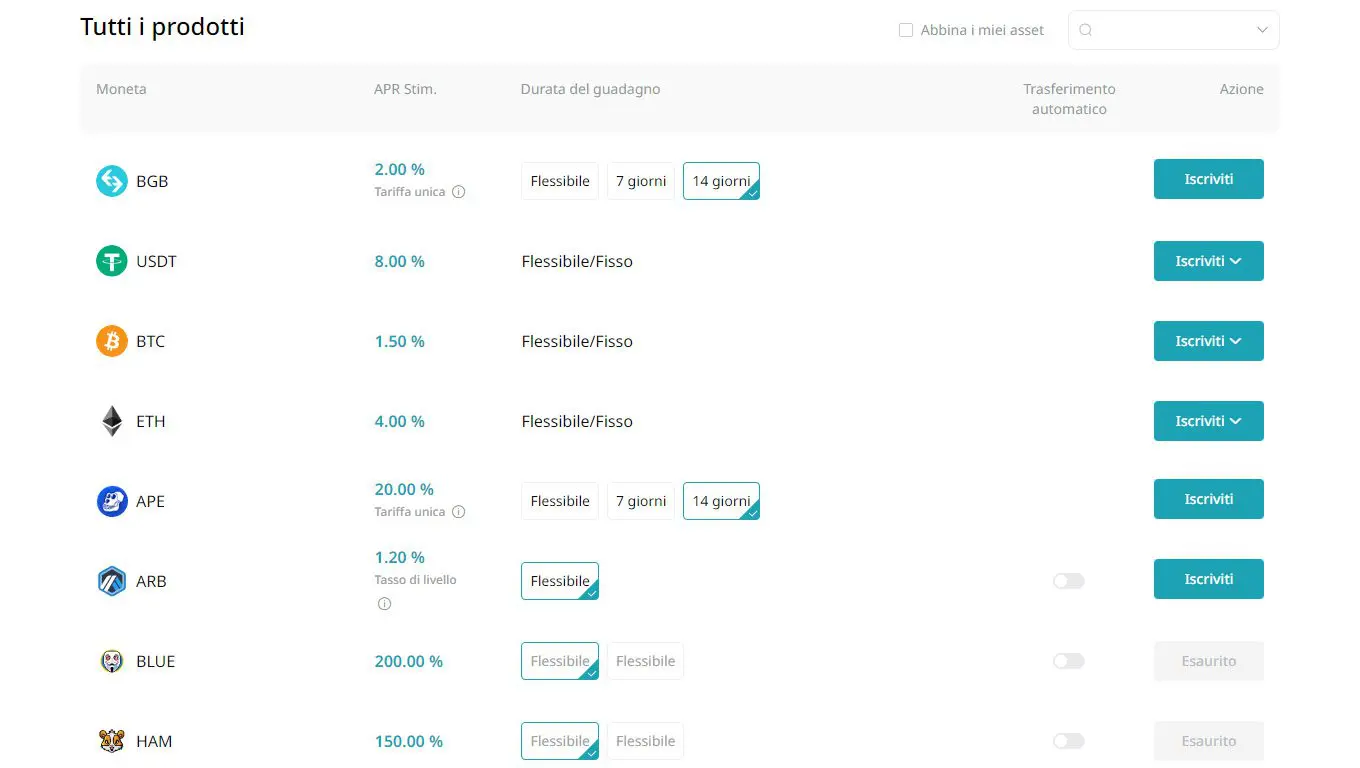The height and width of the screenshot is (768, 1360).
Task: Click the HAM coin icon
Action: (x=112, y=741)
